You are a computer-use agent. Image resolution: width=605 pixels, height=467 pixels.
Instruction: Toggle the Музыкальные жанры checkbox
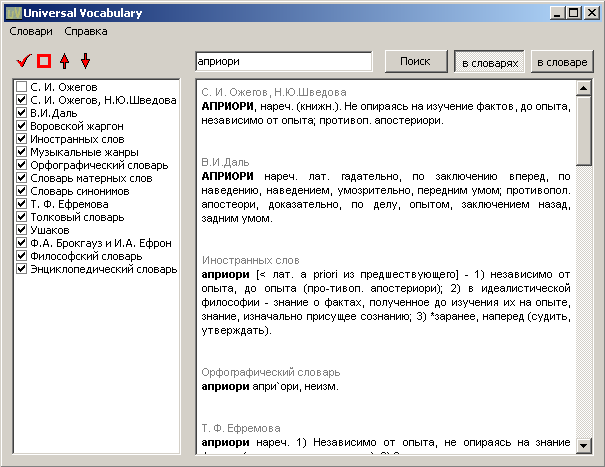point(21,153)
